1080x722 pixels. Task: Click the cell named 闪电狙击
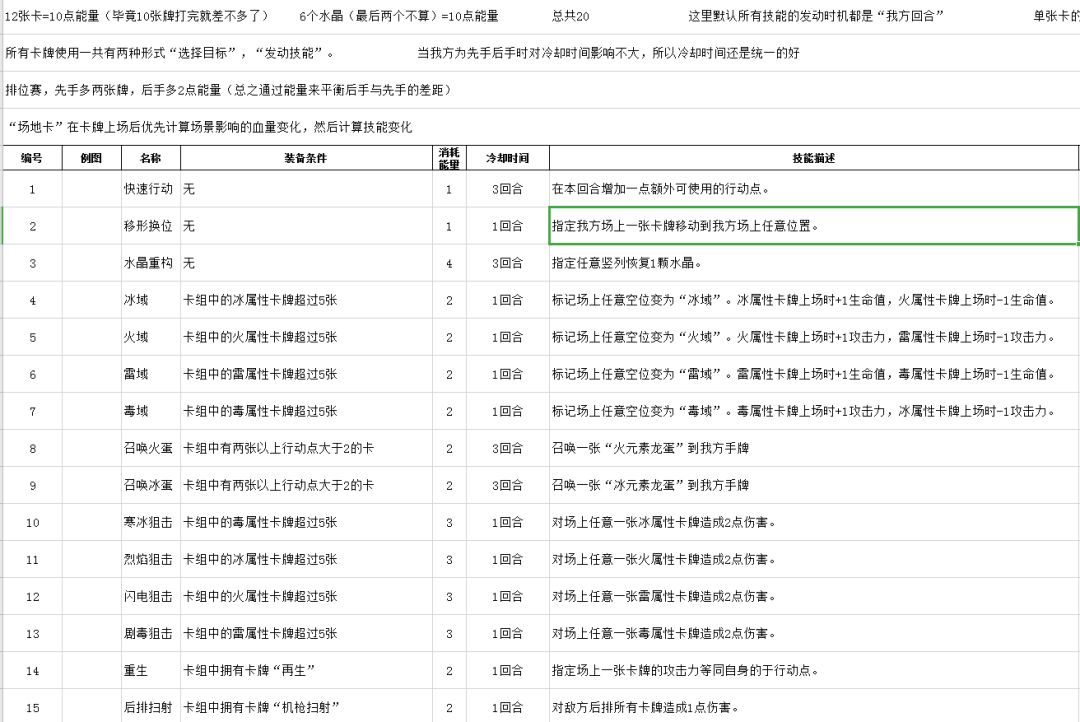(x=150, y=597)
